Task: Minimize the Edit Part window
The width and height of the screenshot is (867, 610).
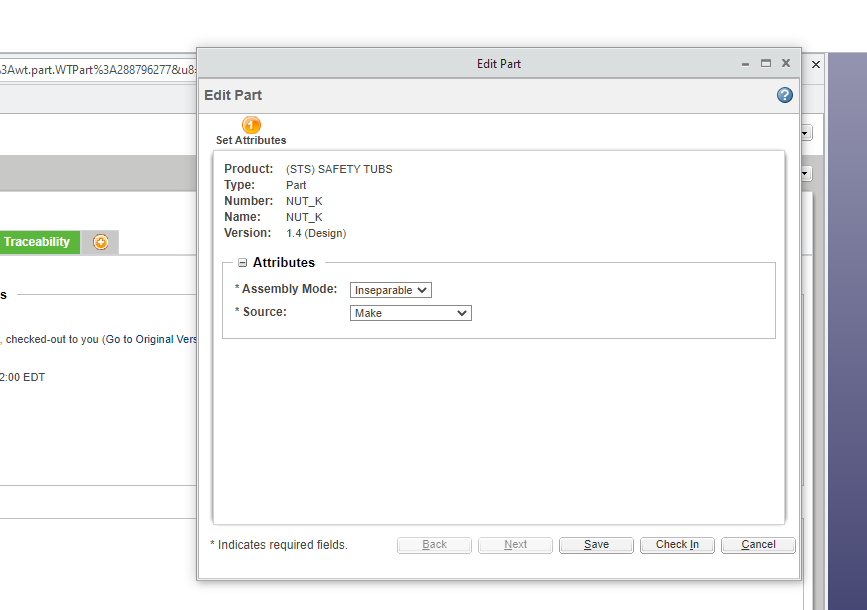Action: pyautogui.click(x=746, y=63)
